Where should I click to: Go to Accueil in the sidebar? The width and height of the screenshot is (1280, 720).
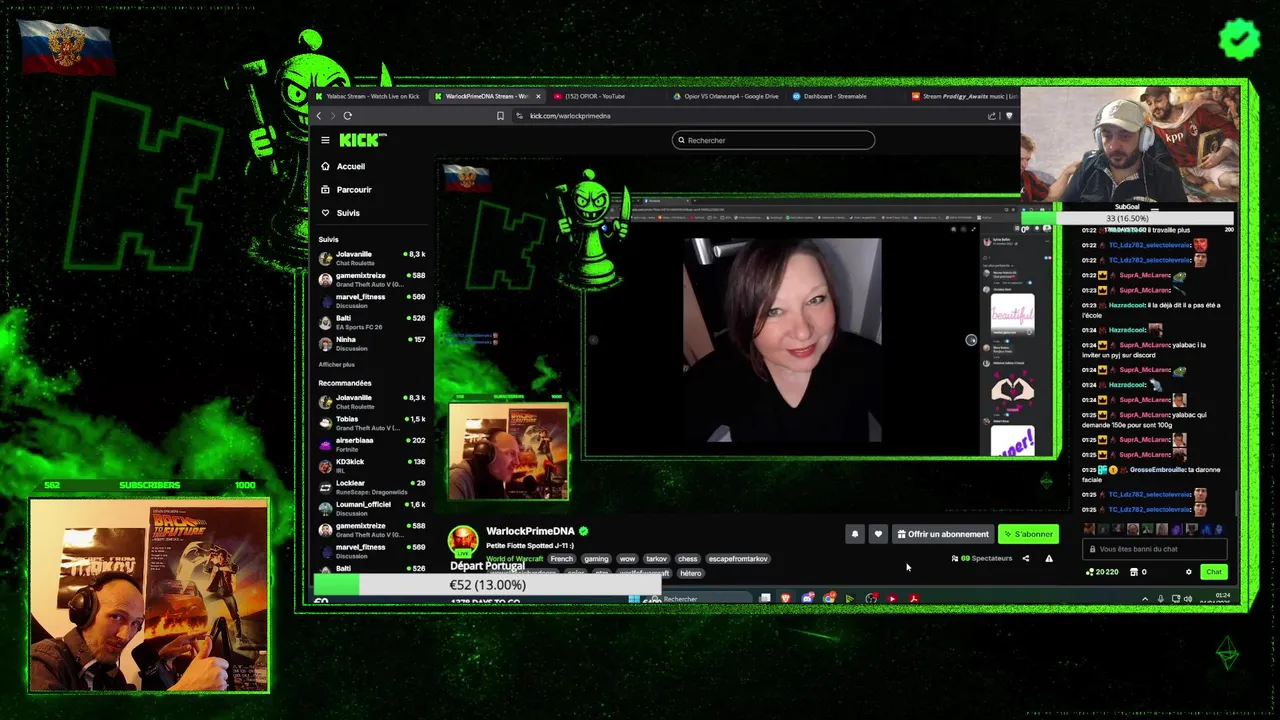click(343, 166)
